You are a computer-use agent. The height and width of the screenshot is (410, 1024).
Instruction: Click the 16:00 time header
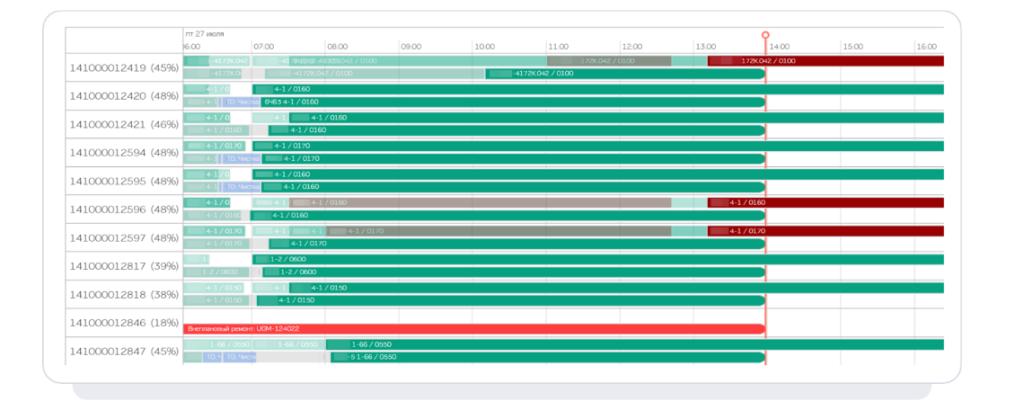927,47
